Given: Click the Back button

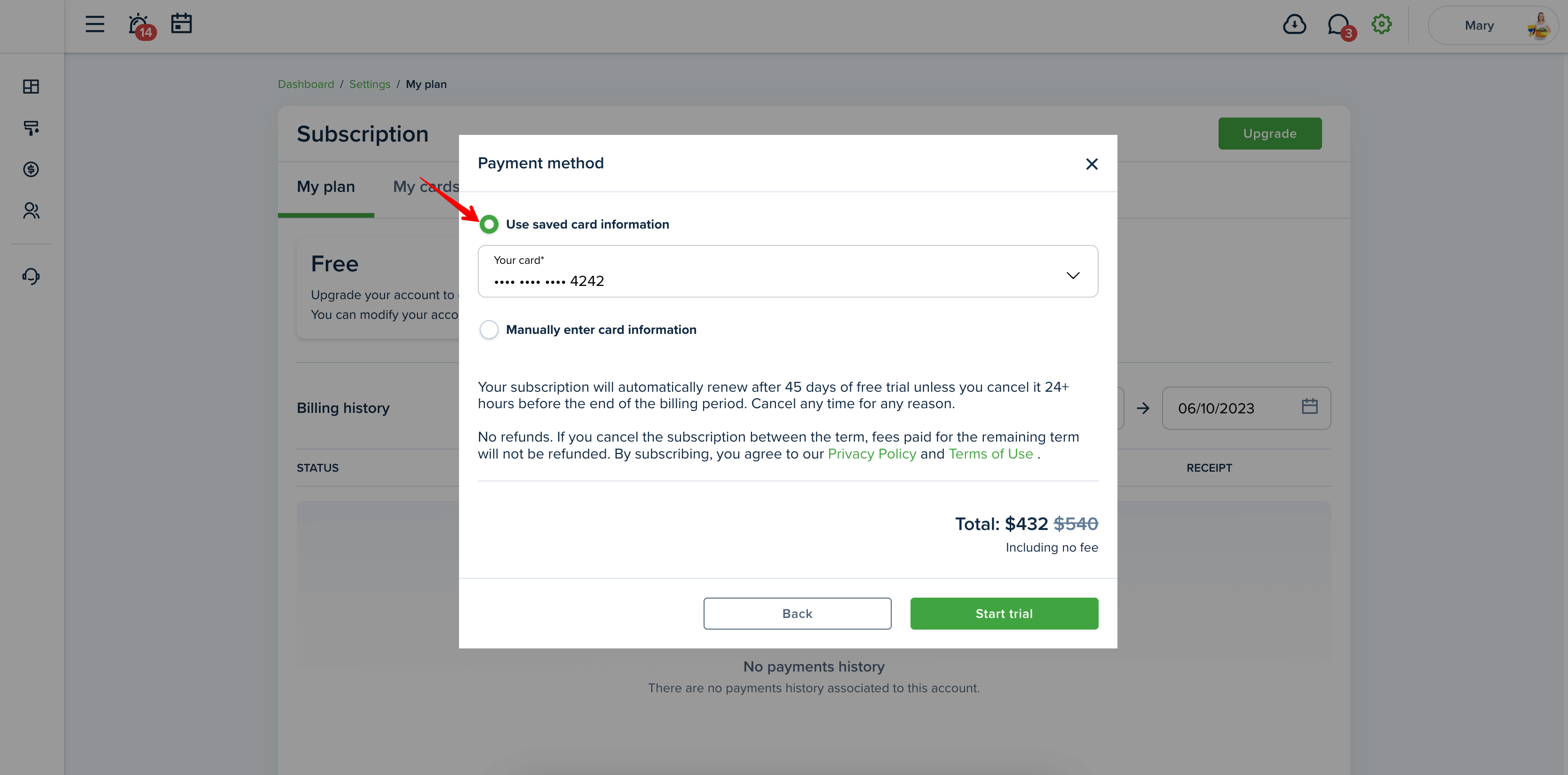Looking at the screenshot, I should point(797,614).
